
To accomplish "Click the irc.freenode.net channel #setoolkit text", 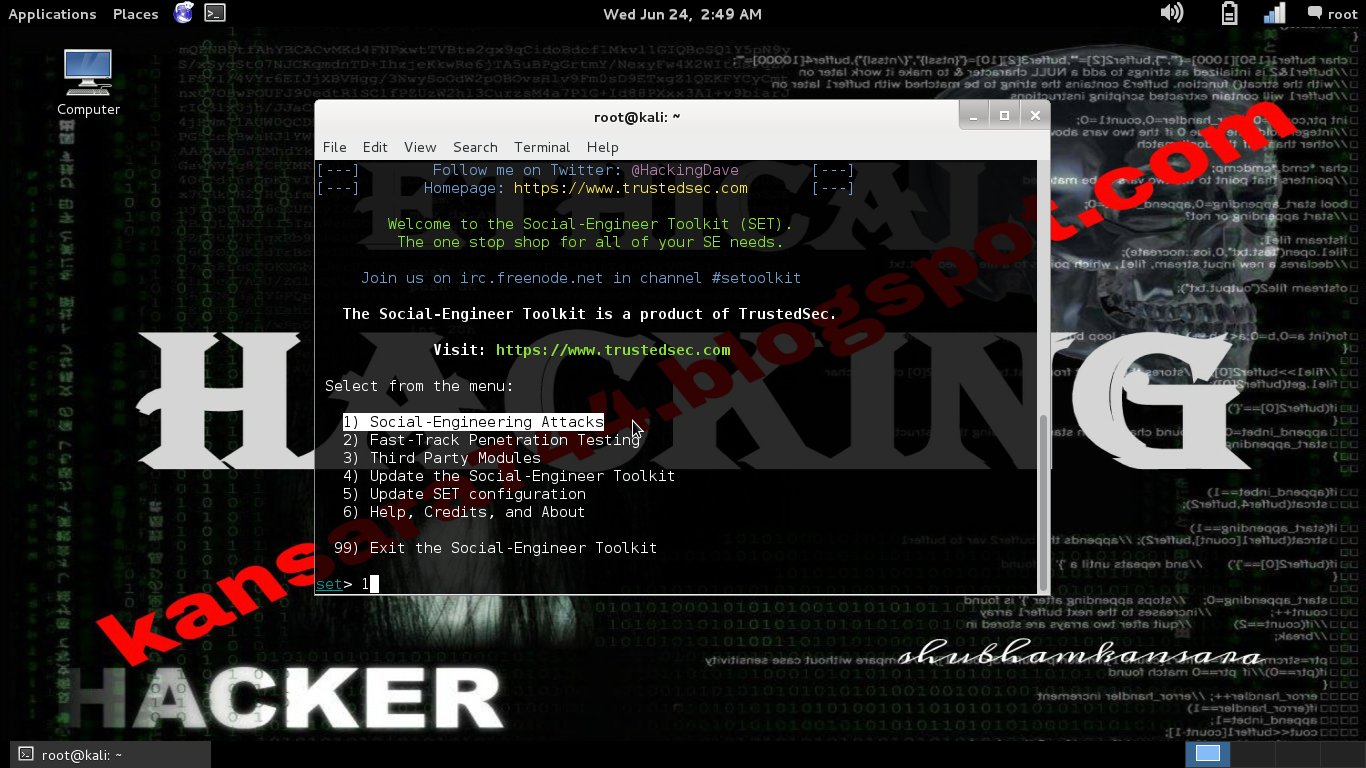I will [581, 278].
